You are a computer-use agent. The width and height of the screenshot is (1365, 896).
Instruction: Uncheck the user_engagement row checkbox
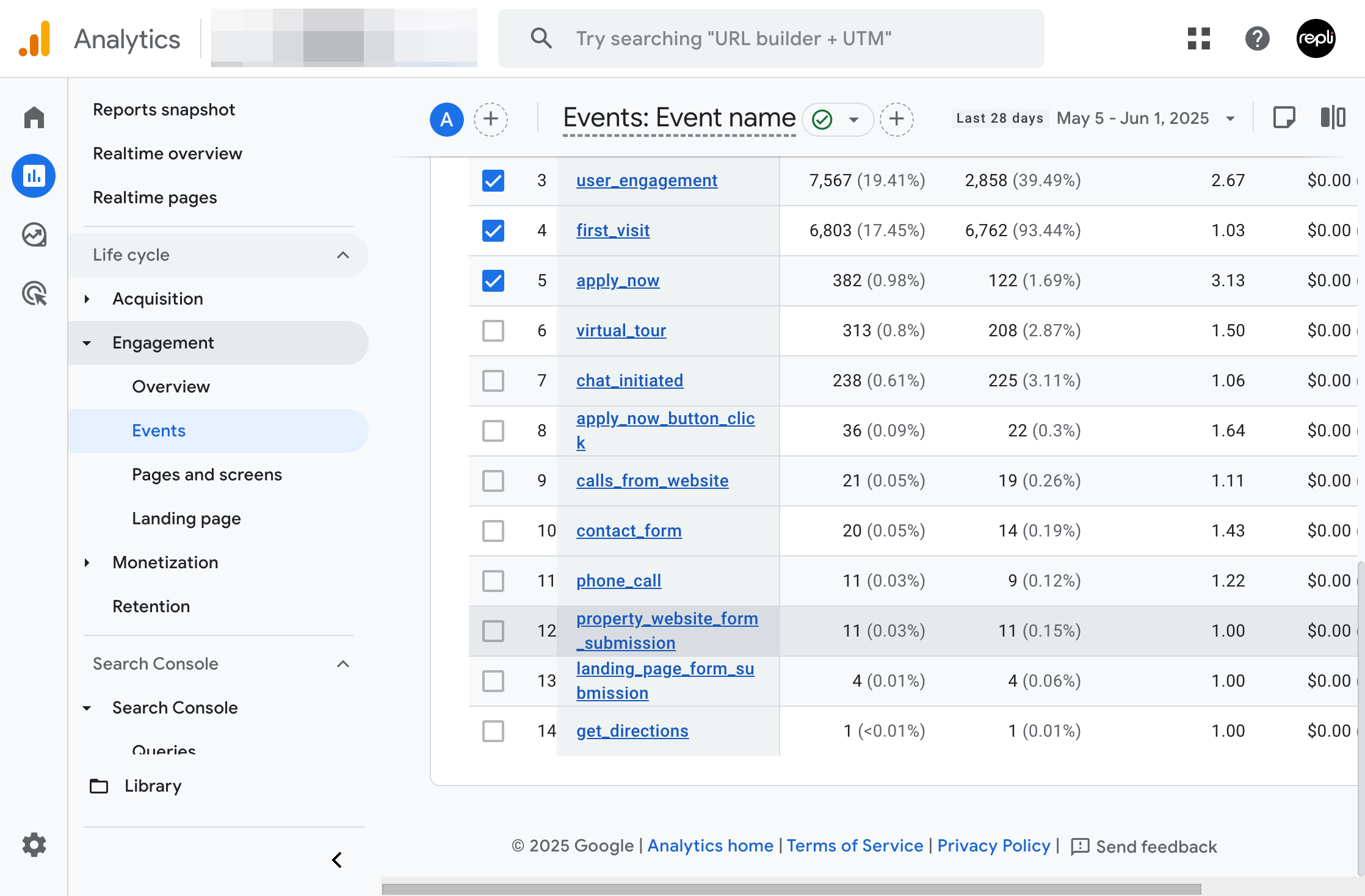(493, 181)
